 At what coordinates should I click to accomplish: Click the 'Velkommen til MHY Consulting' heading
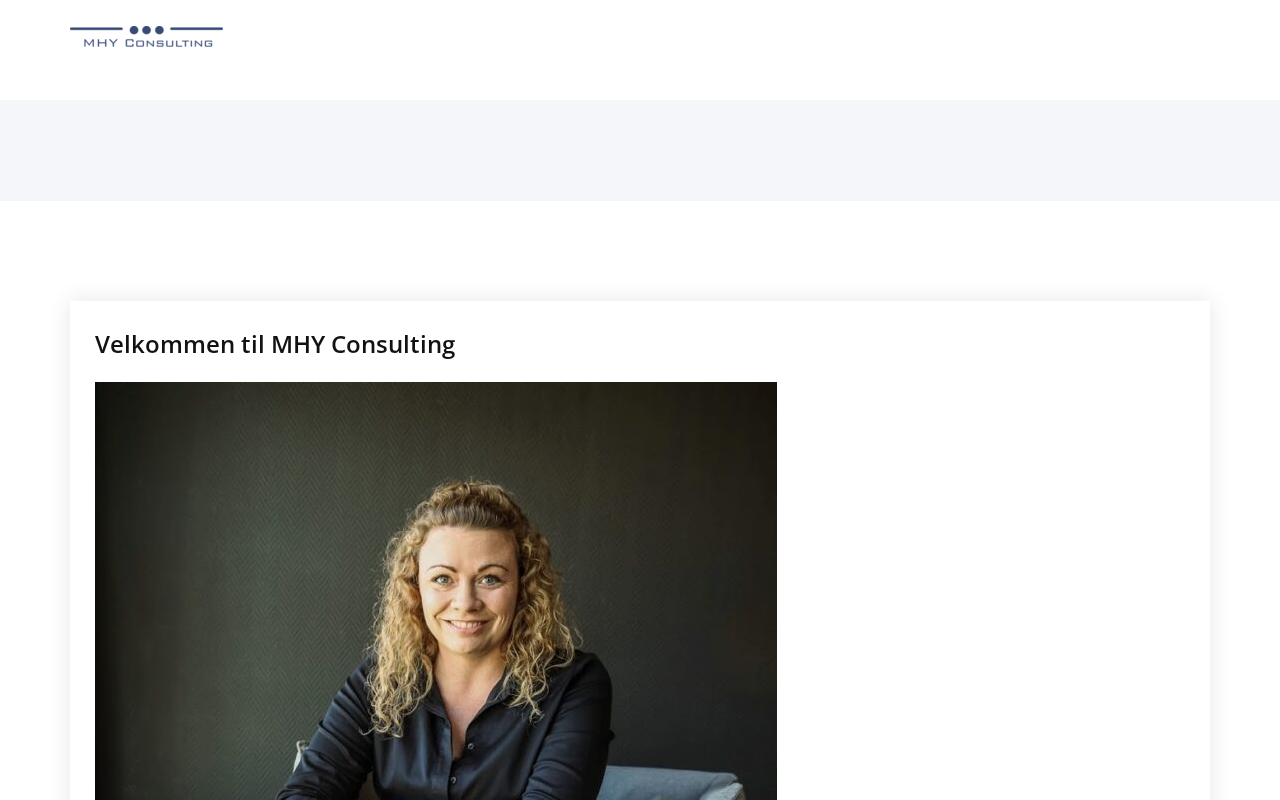275,344
